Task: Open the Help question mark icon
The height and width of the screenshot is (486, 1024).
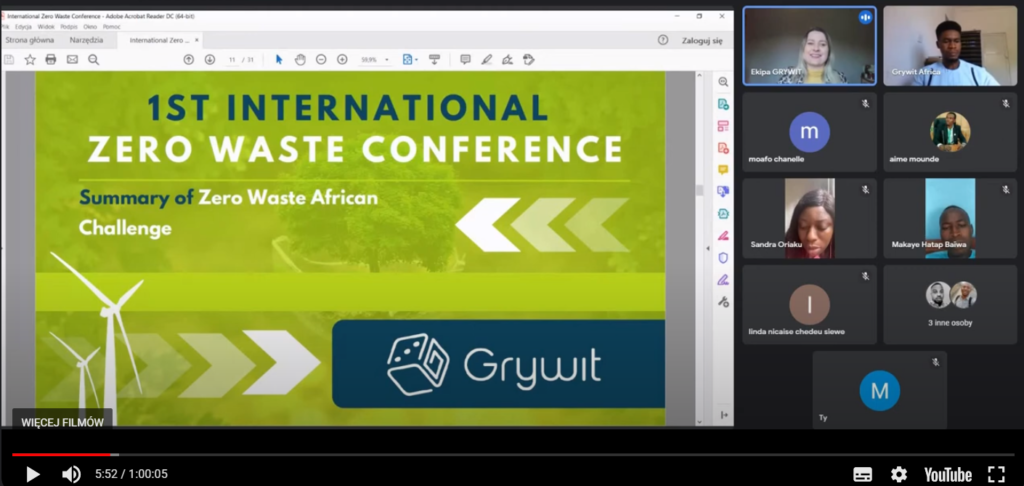Action: (663, 40)
